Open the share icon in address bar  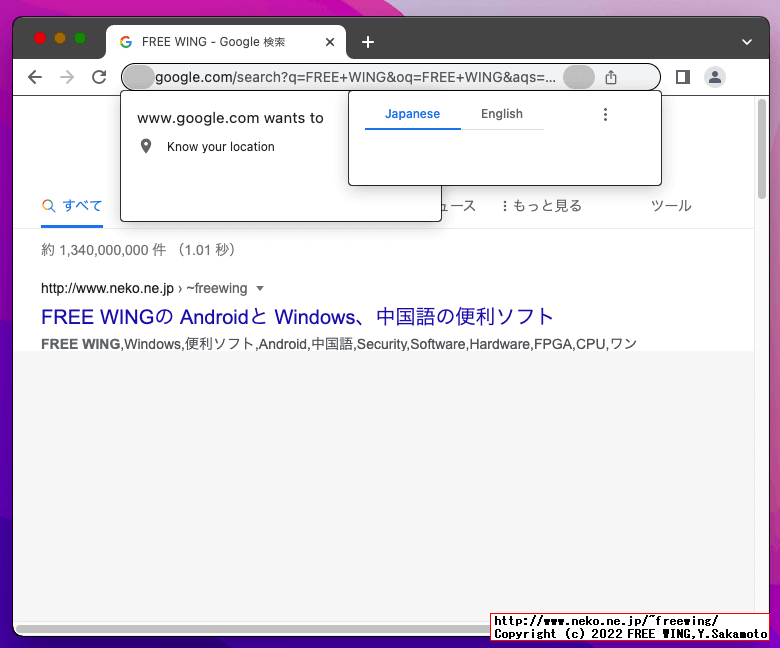coord(611,77)
